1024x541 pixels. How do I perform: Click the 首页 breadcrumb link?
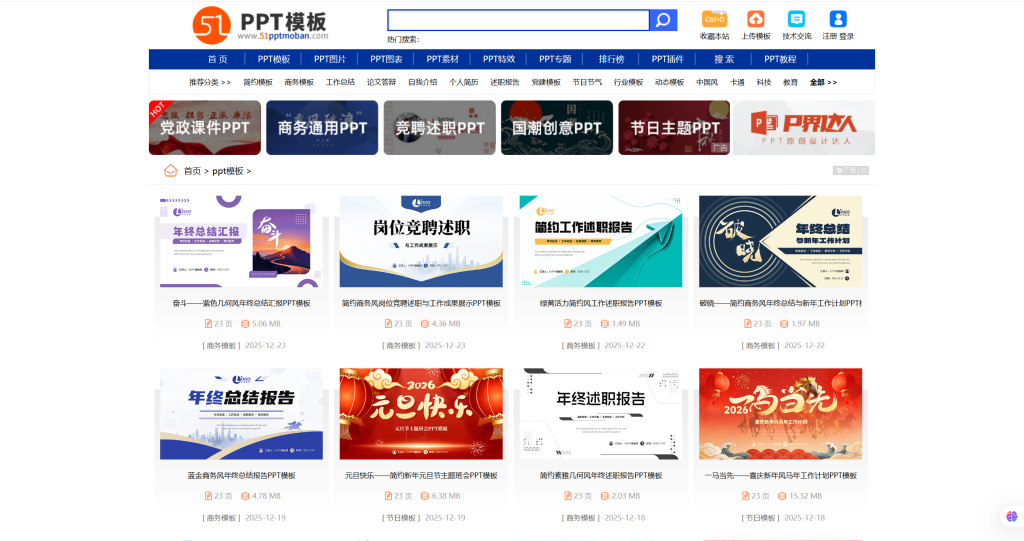coord(192,171)
